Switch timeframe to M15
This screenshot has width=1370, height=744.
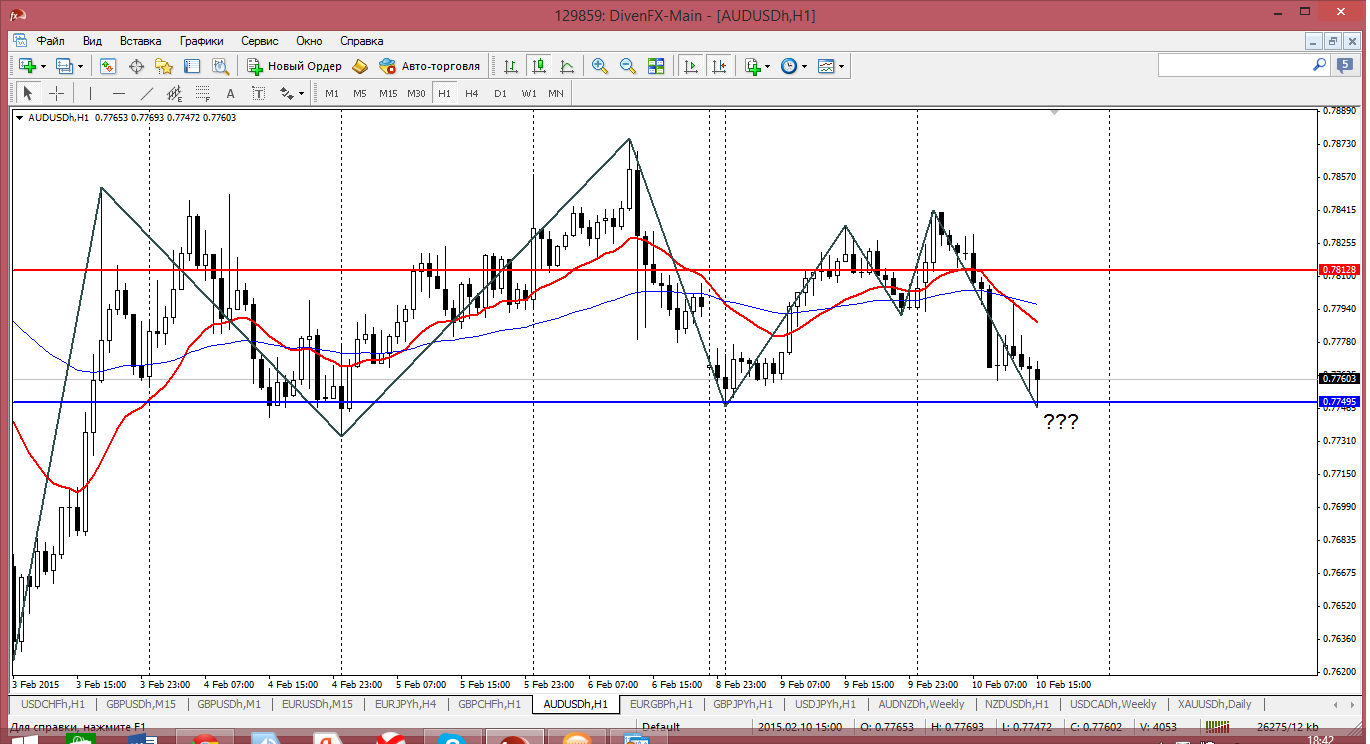(x=388, y=93)
